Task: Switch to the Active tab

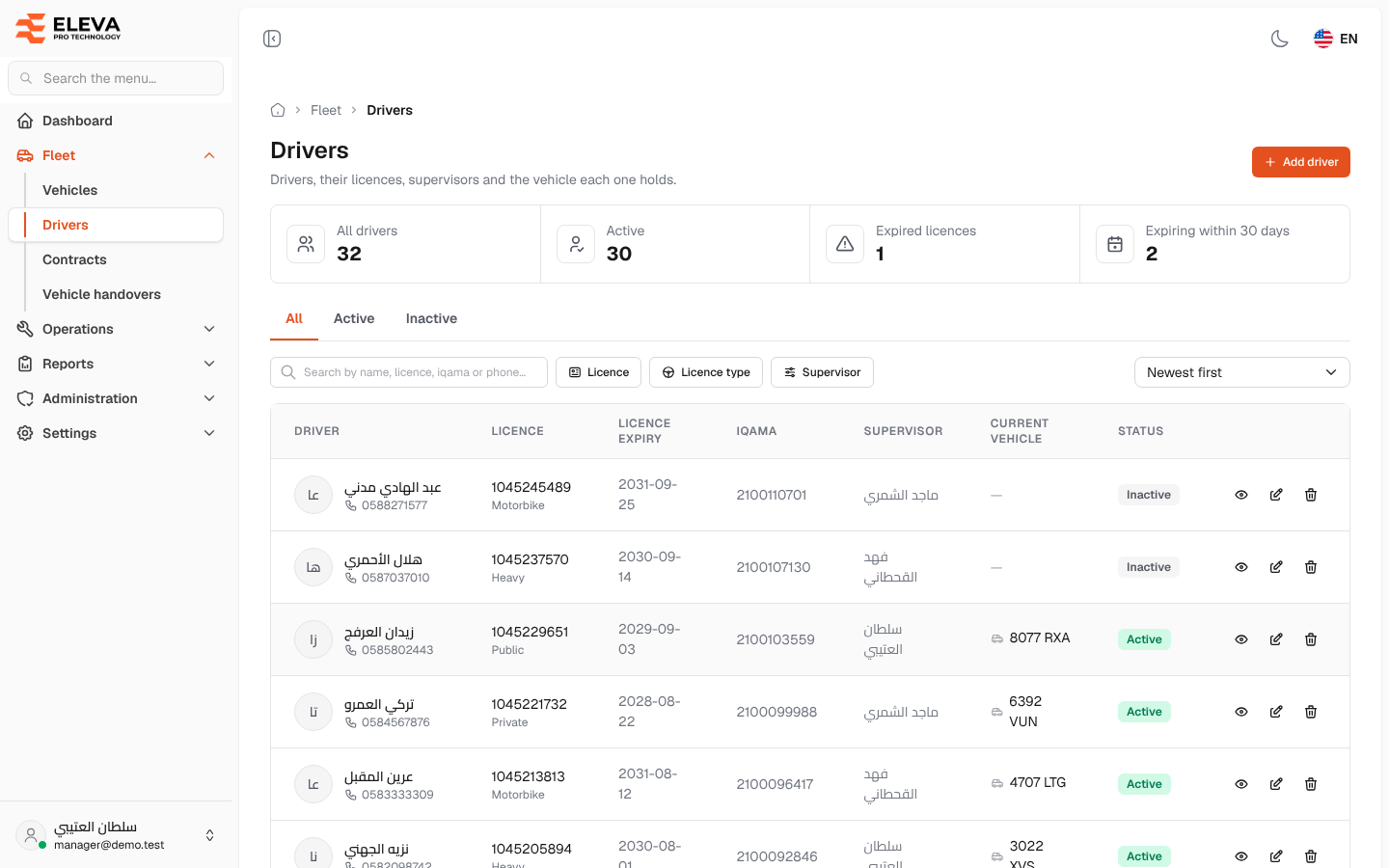Action: coord(354,318)
